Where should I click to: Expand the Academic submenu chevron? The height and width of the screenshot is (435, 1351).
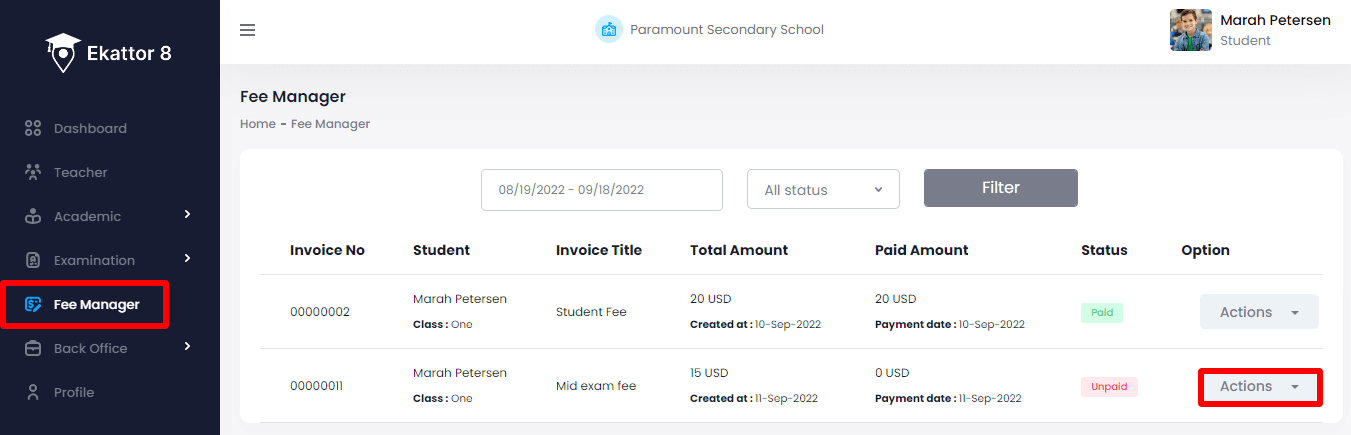tap(187, 215)
